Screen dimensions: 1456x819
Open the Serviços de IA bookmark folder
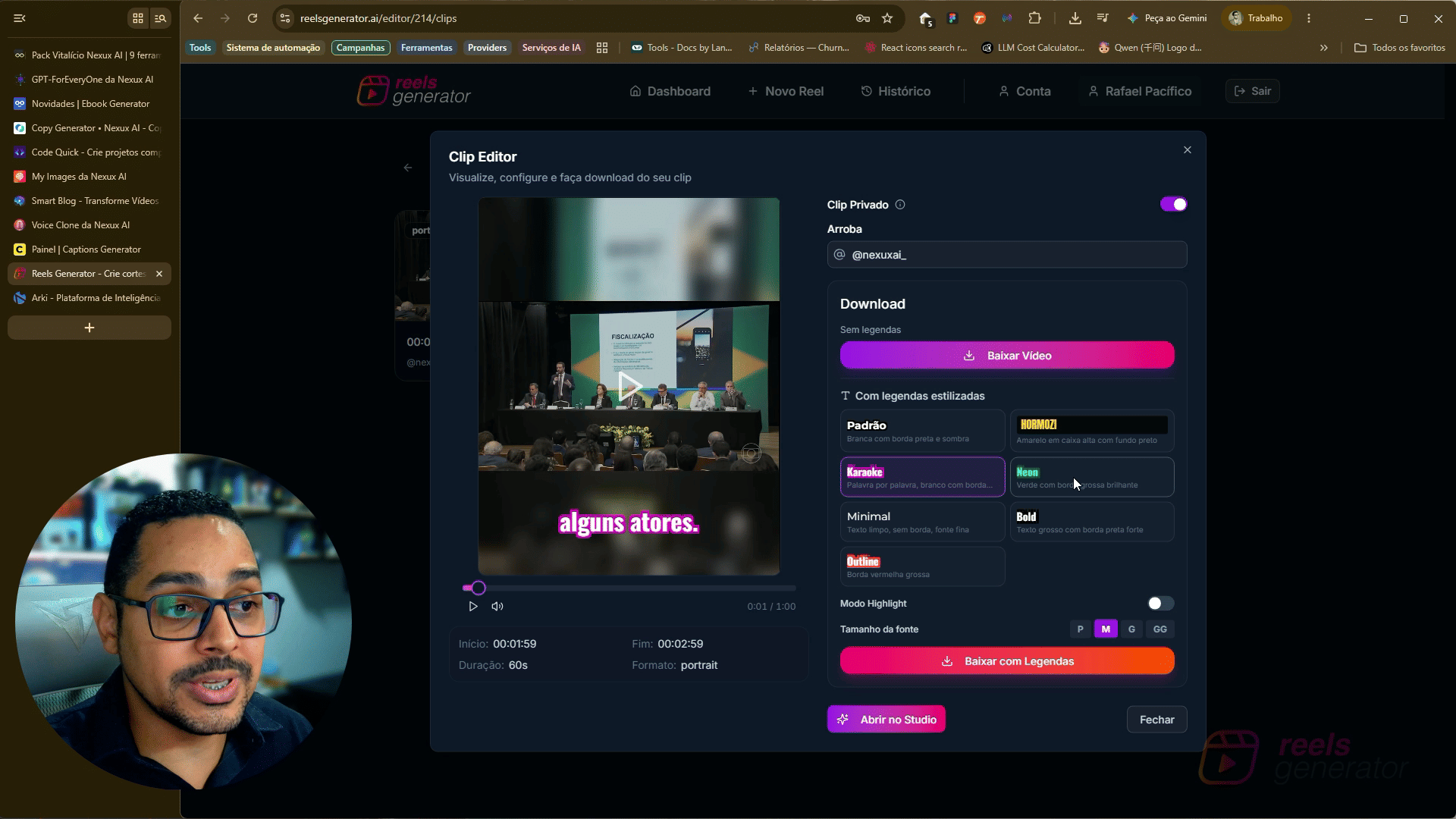point(551,48)
